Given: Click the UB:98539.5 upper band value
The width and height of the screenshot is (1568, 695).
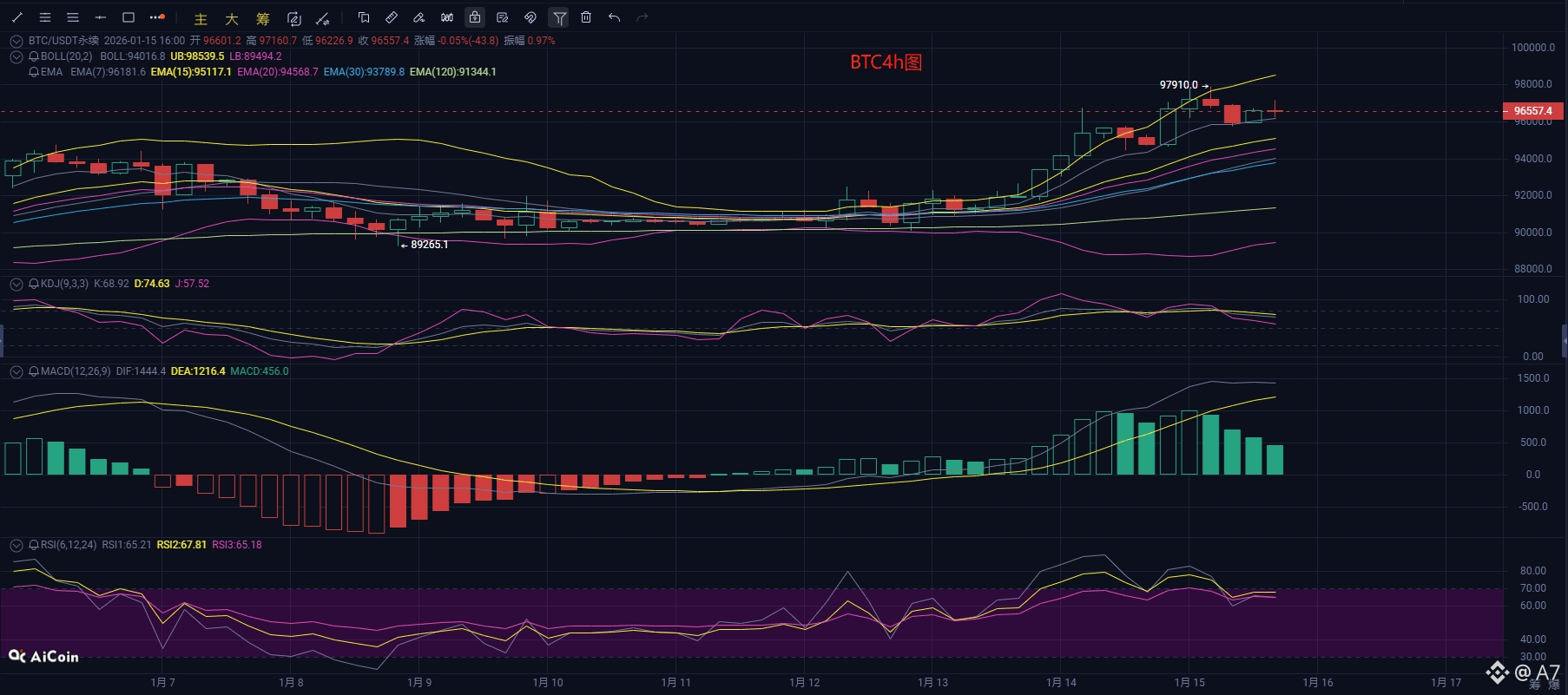Looking at the screenshot, I should pyautogui.click(x=197, y=56).
